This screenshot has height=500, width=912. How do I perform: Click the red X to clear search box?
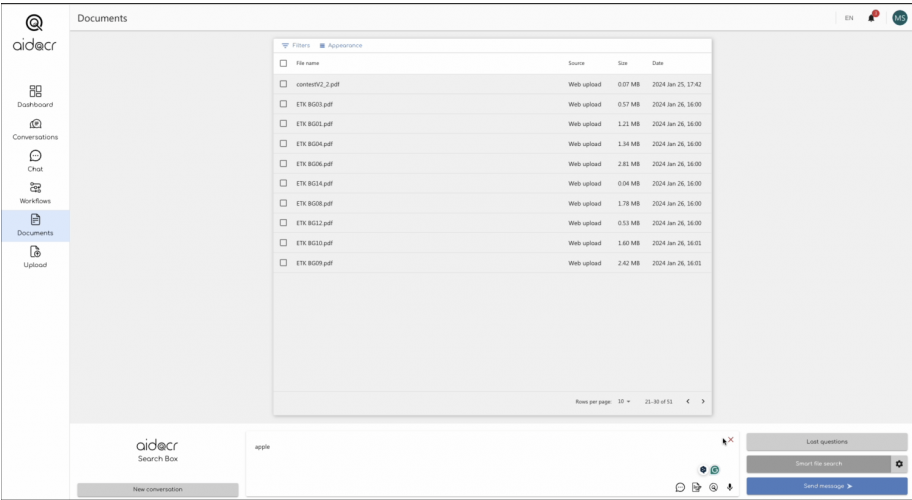click(x=731, y=440)
